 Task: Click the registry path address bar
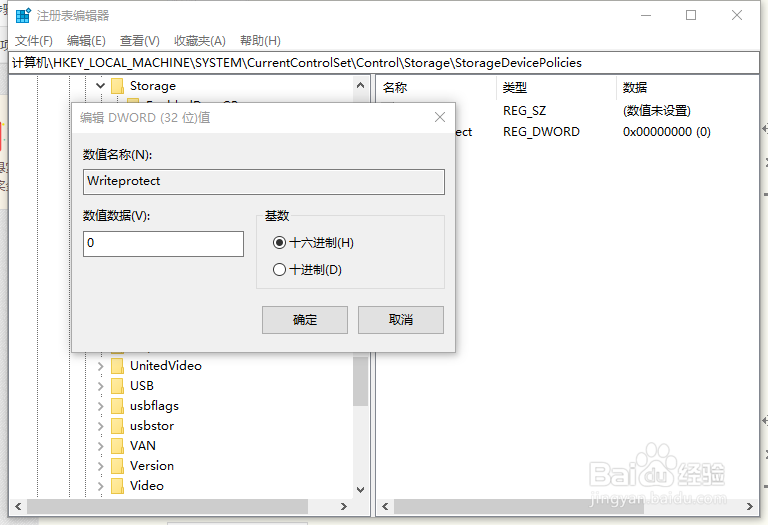(x=384, y=63)
